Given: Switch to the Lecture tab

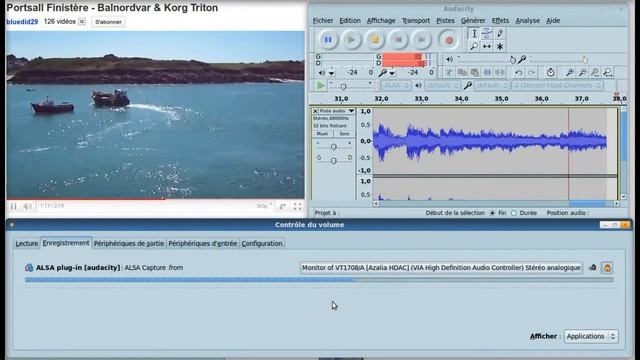Looking at the screenshot, I should [x=27, y=243].
